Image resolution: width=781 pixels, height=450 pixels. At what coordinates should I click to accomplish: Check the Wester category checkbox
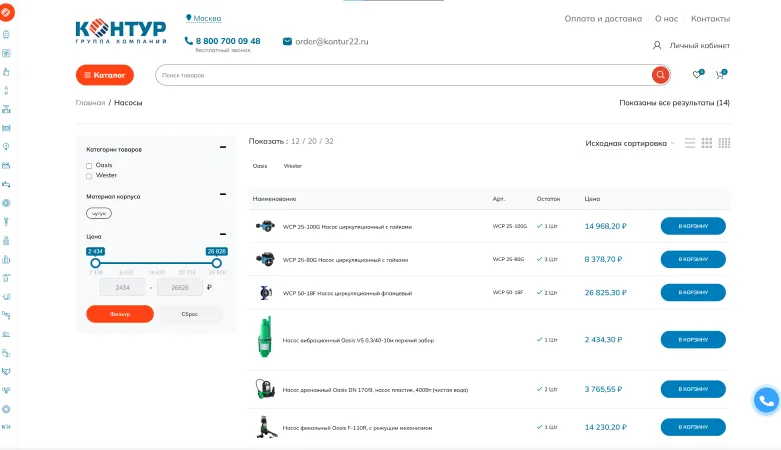point(89,176)
